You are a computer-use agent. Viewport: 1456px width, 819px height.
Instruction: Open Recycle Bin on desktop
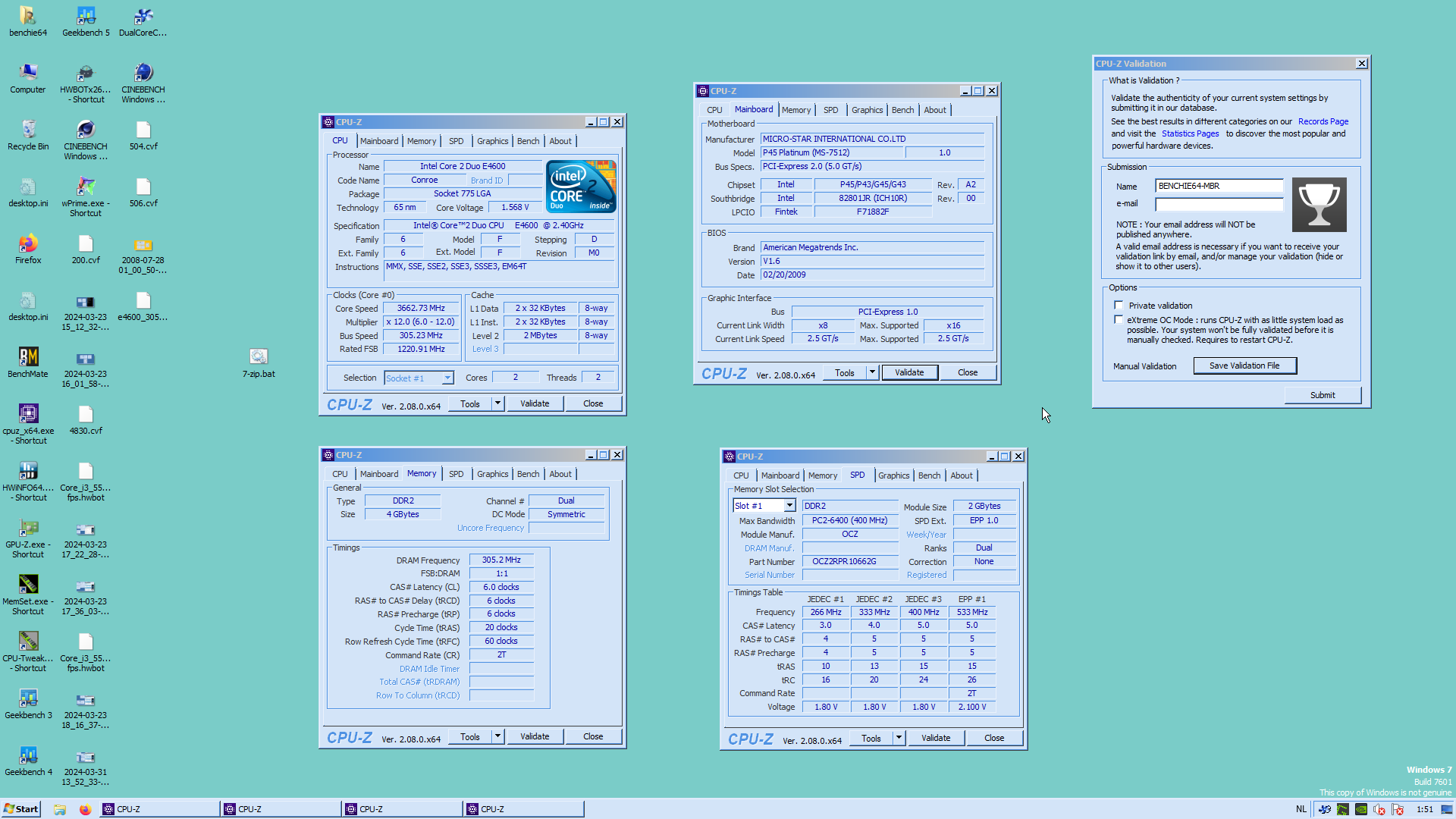click(28, 135)
